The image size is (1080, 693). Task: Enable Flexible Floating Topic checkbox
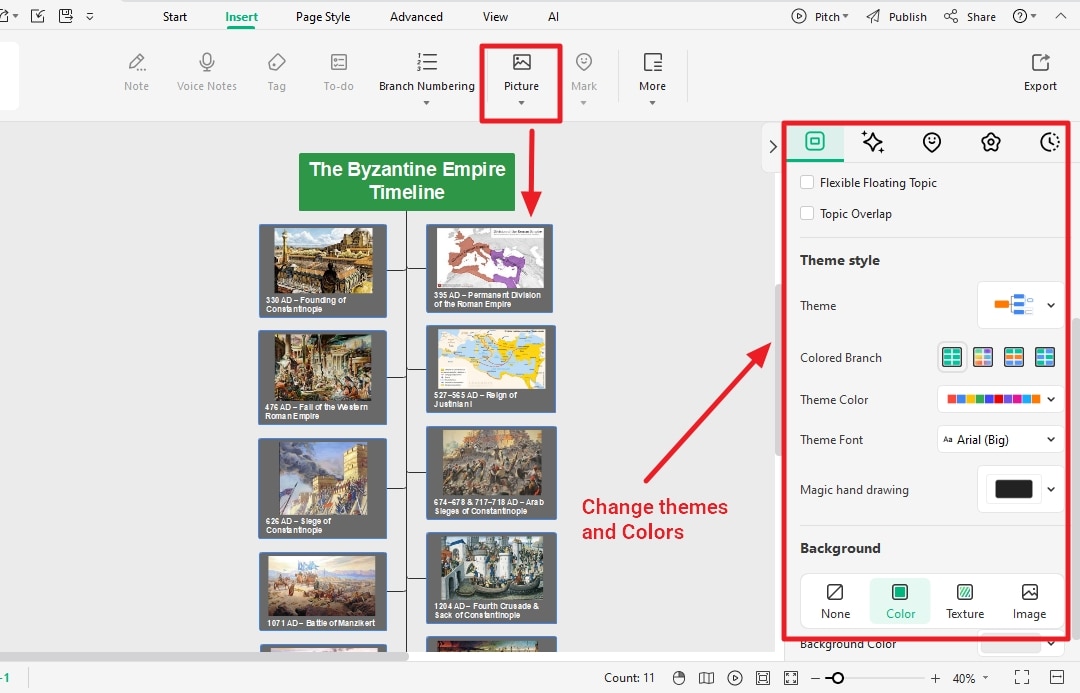(807, 183)
